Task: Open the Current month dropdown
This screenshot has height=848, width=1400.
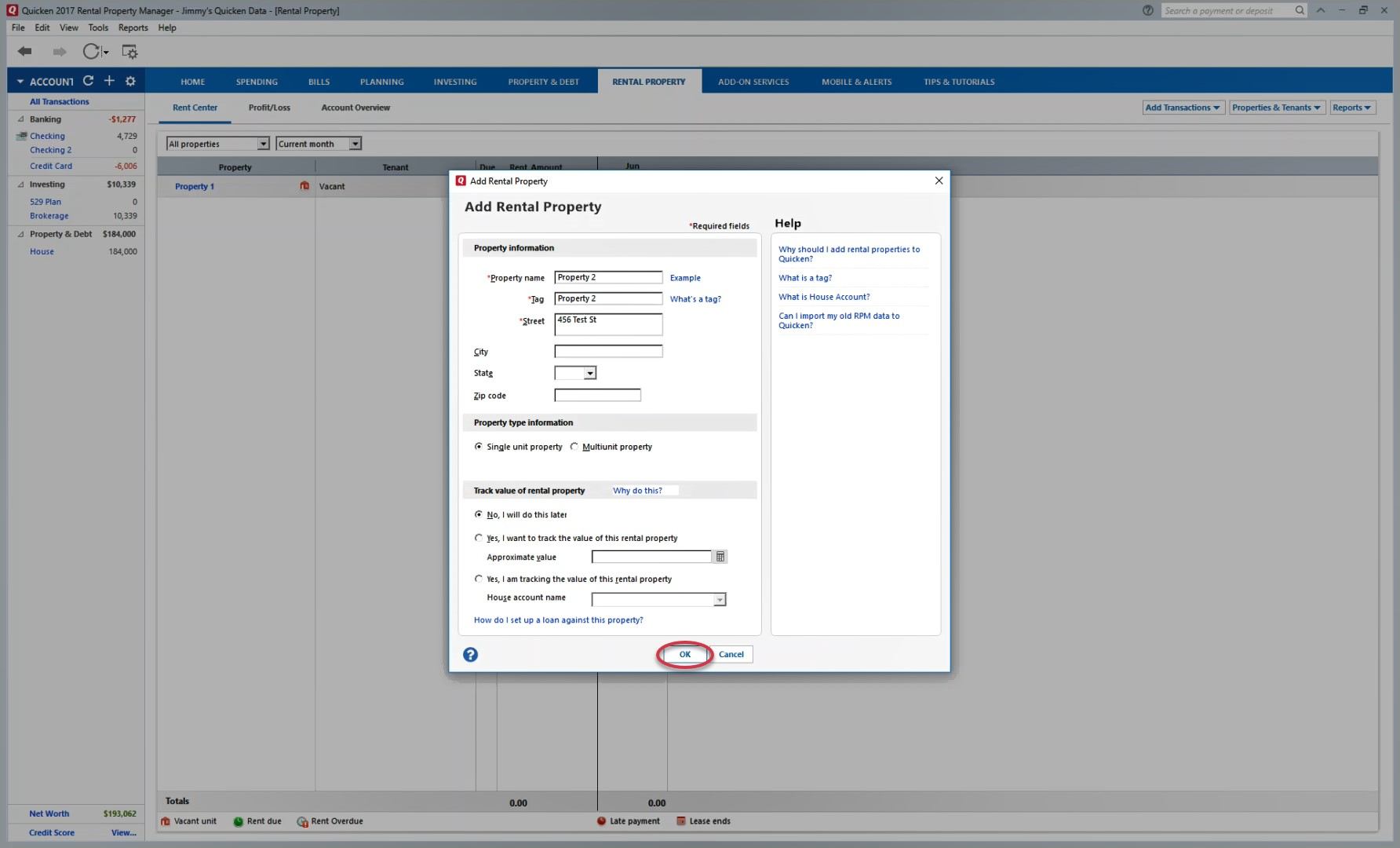Action: [x=355, y=144]
